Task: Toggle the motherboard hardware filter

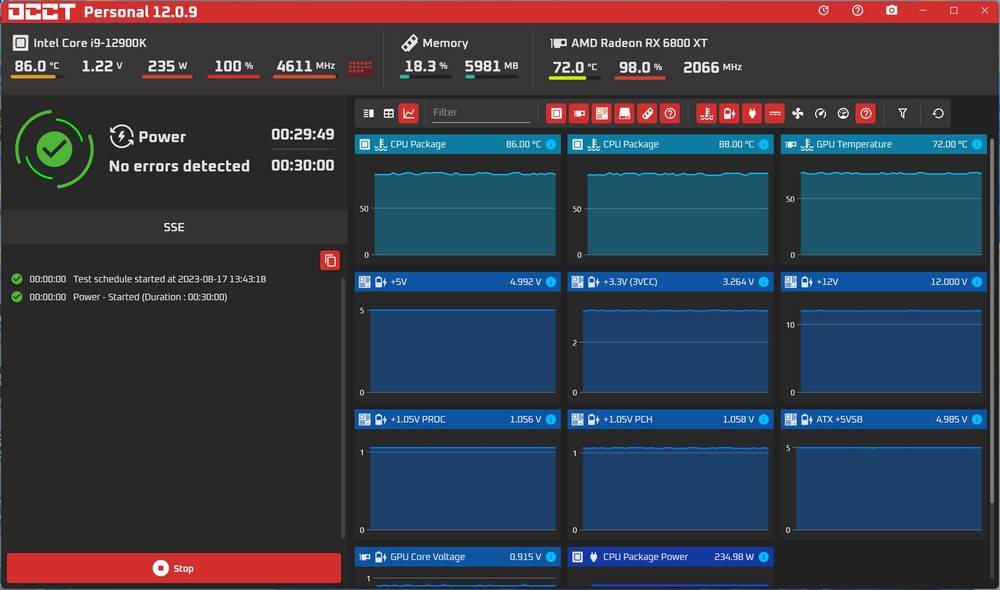Action: (x=601, y=114)
